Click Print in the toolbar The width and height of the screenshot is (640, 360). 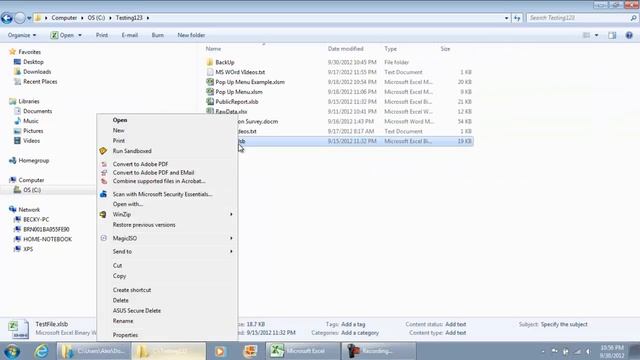(x=102, y=35)
